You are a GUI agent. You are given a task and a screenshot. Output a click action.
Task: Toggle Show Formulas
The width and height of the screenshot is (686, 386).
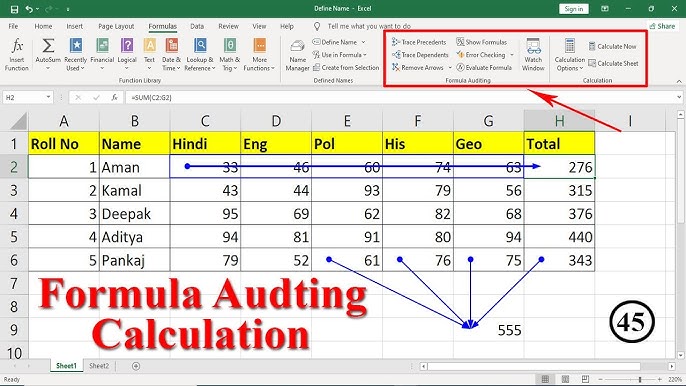coord(482,42)
